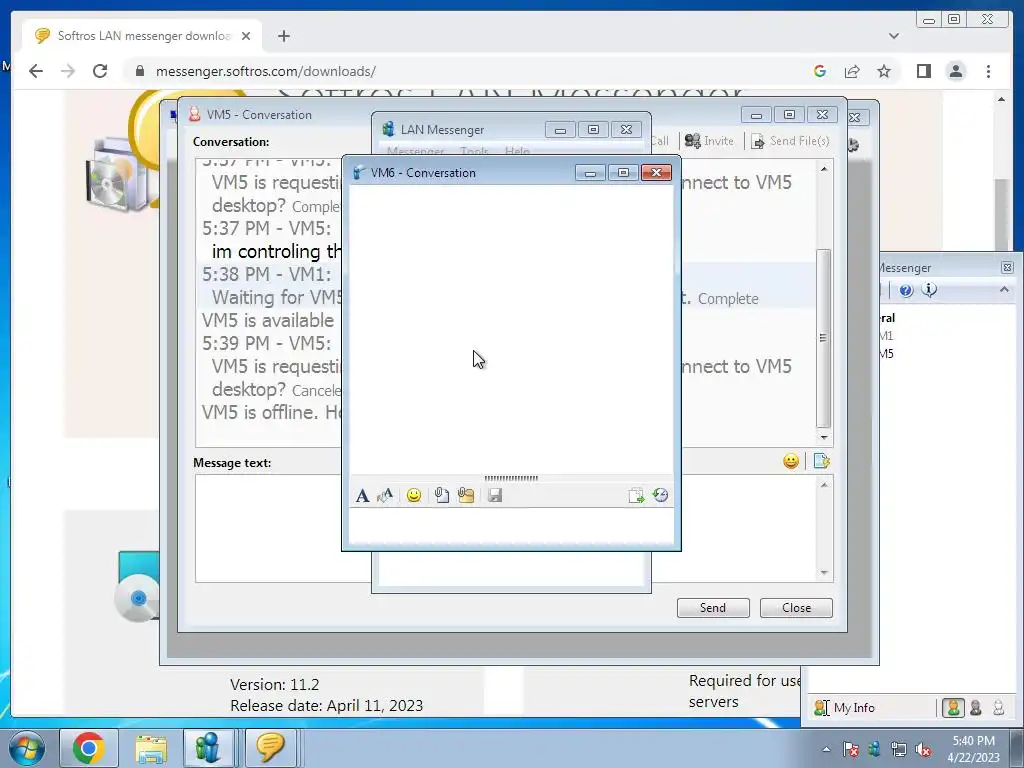The height and width of the screenshot is (768, 1024).
Task: Click Invite in VM5 Conversation toolbar
Action: 709,141
